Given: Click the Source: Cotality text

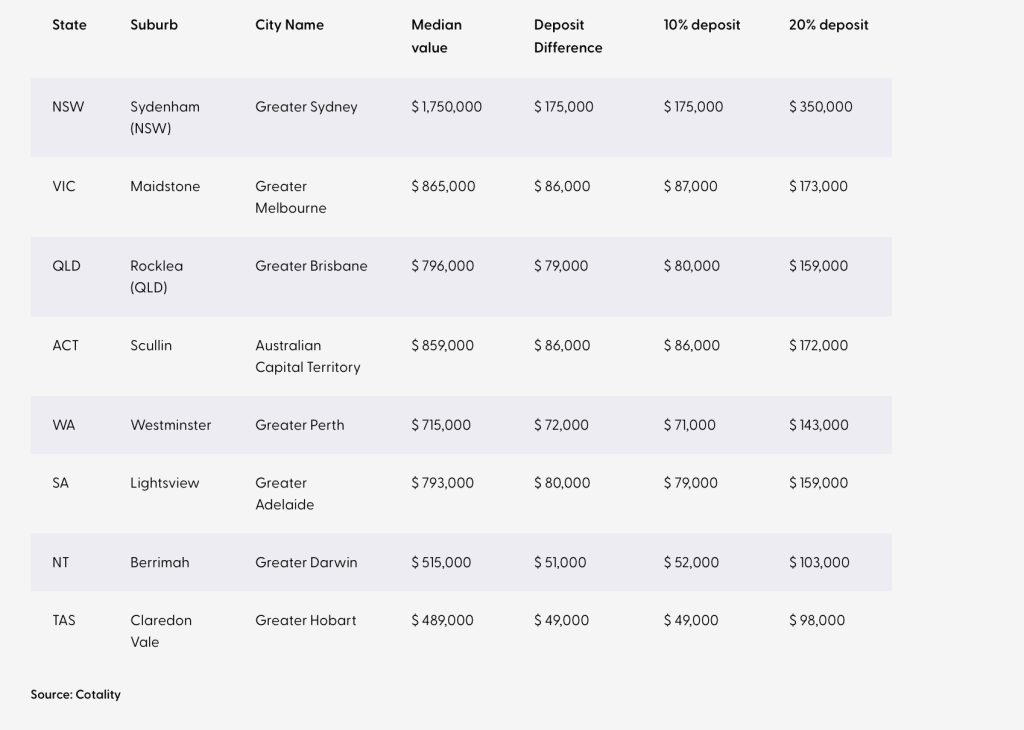Looking at the screenshot, I should [x=76, y=694].
